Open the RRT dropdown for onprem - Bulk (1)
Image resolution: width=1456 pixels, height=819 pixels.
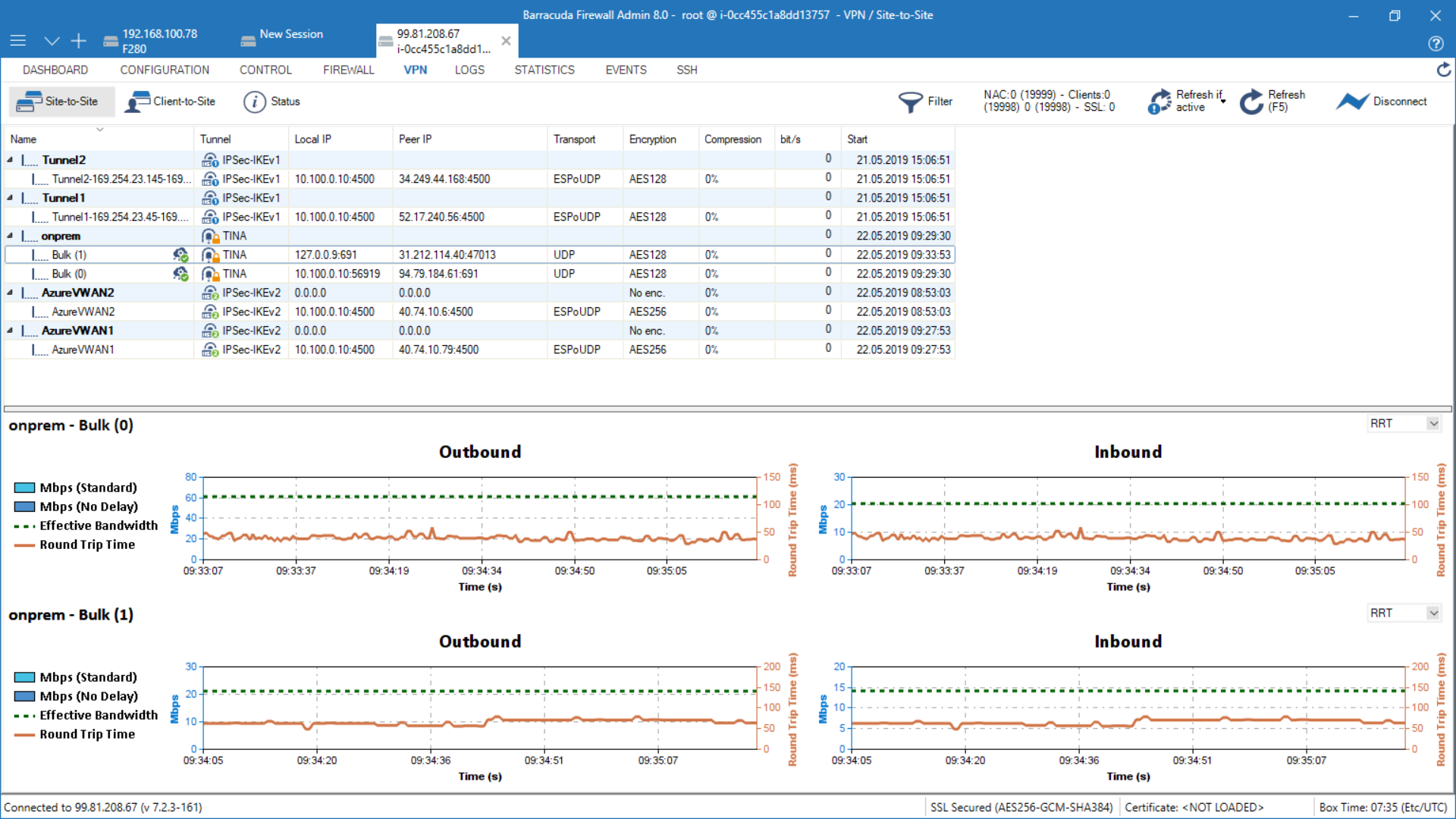[1404, 613]
